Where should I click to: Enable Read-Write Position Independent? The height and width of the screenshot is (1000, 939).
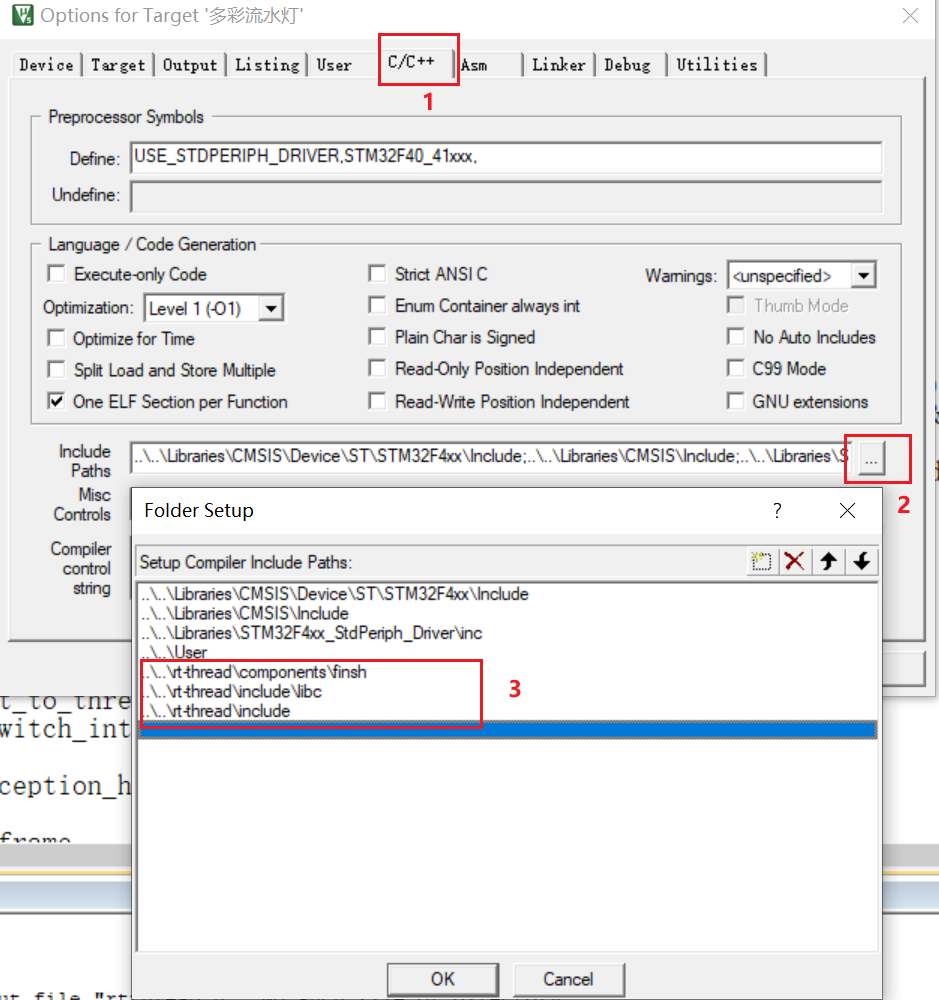(377, 401)
